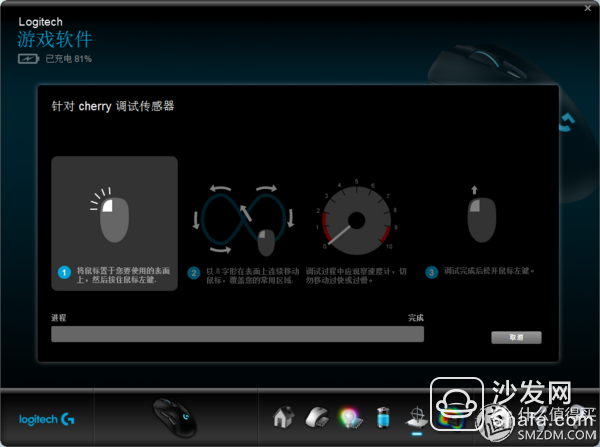Image resolution: width=600 pixels, height=447 pixels.
Task: Click the figure-eight movement diagram
Action: [244, 220]
